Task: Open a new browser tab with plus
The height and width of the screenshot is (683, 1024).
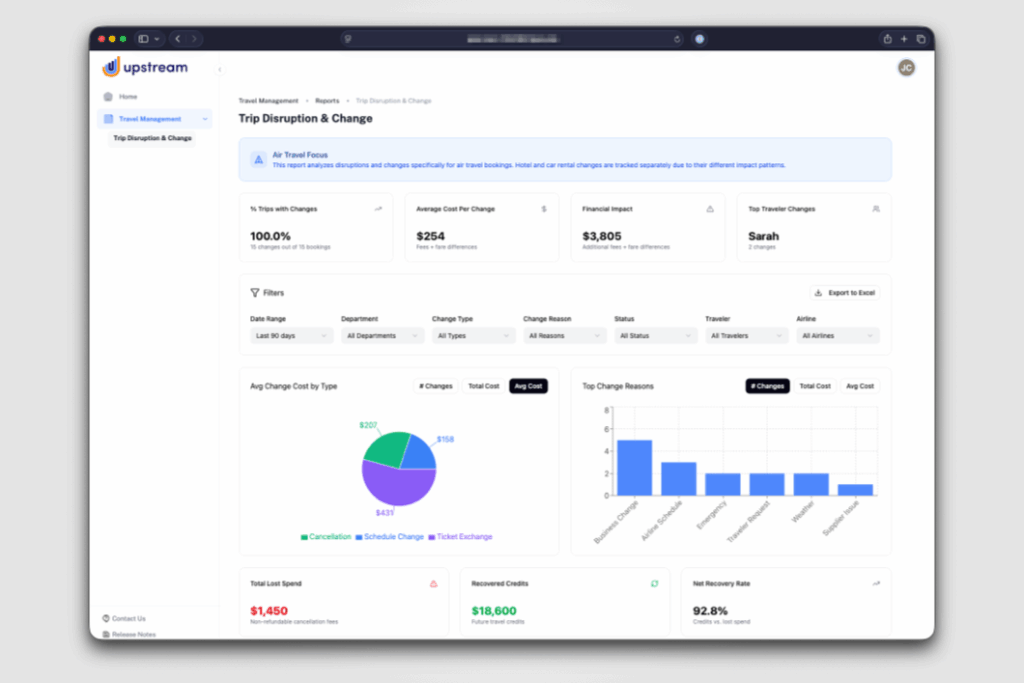Action: (x=904, y=39)
